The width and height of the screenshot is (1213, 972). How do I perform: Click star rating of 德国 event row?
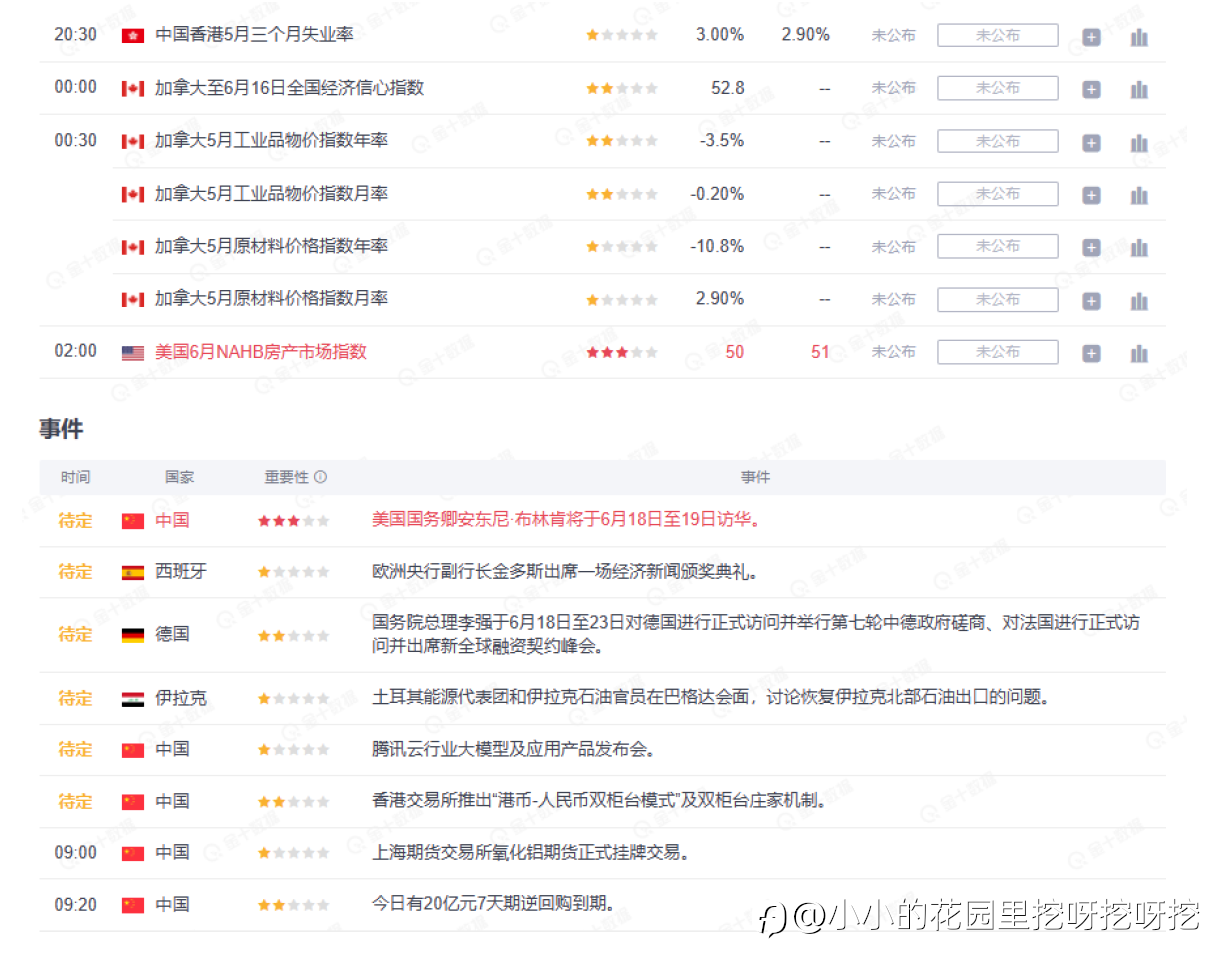click(294, 635)
